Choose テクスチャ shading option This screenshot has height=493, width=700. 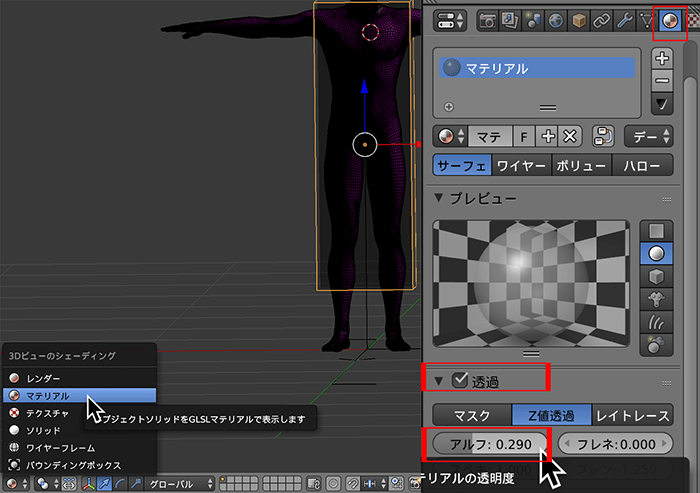[49, 413]
